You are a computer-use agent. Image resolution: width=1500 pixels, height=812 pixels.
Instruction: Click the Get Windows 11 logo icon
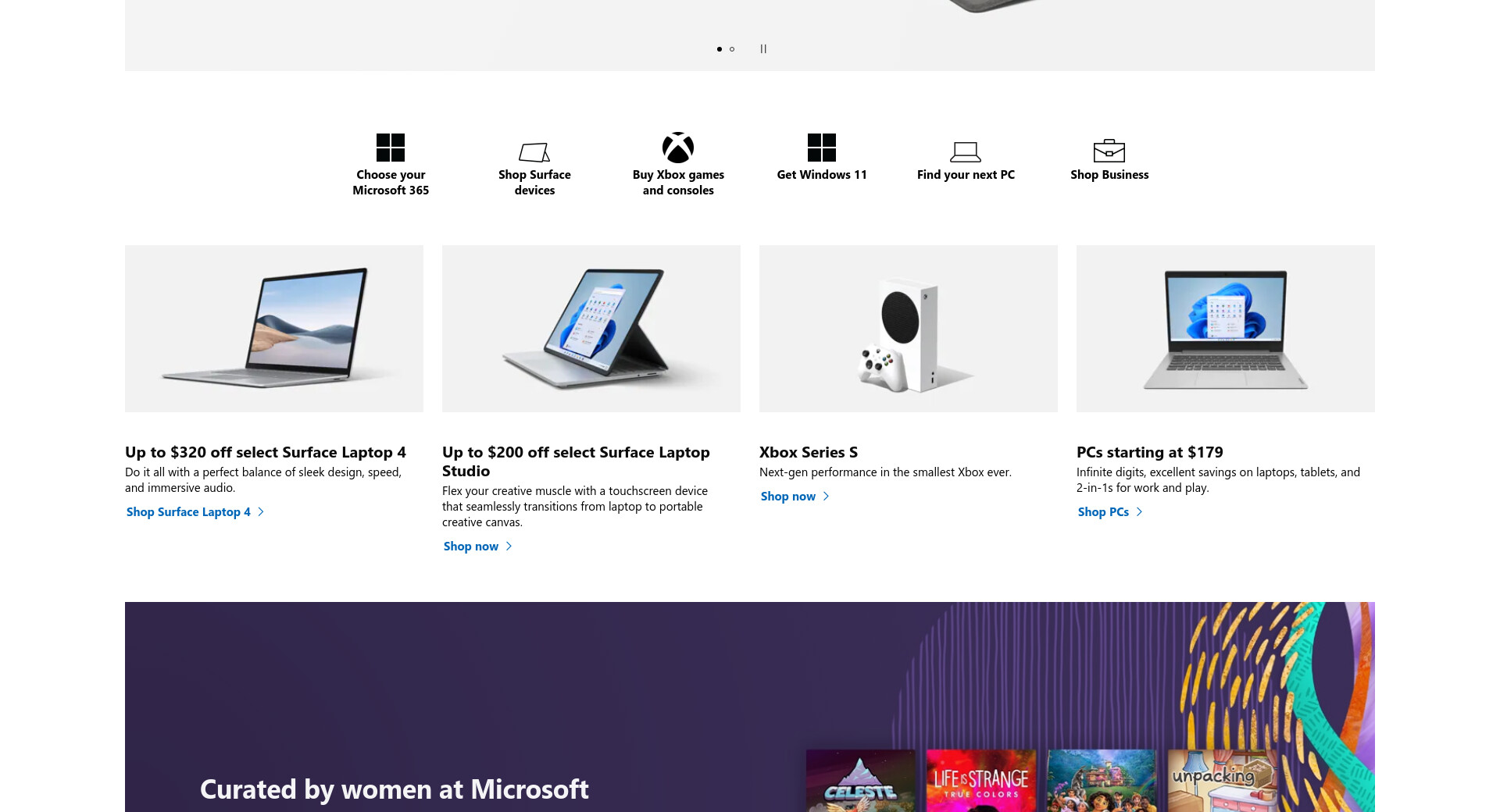click(822, 148)
